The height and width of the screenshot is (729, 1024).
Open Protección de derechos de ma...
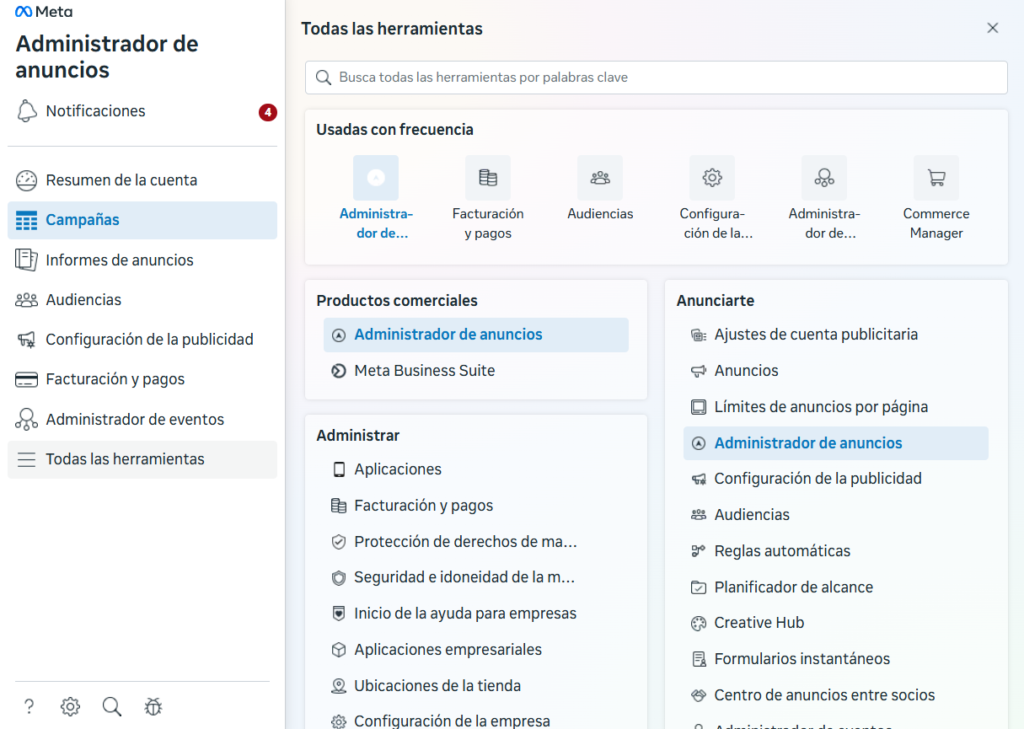pyautogui.click(x=476, y=542)
